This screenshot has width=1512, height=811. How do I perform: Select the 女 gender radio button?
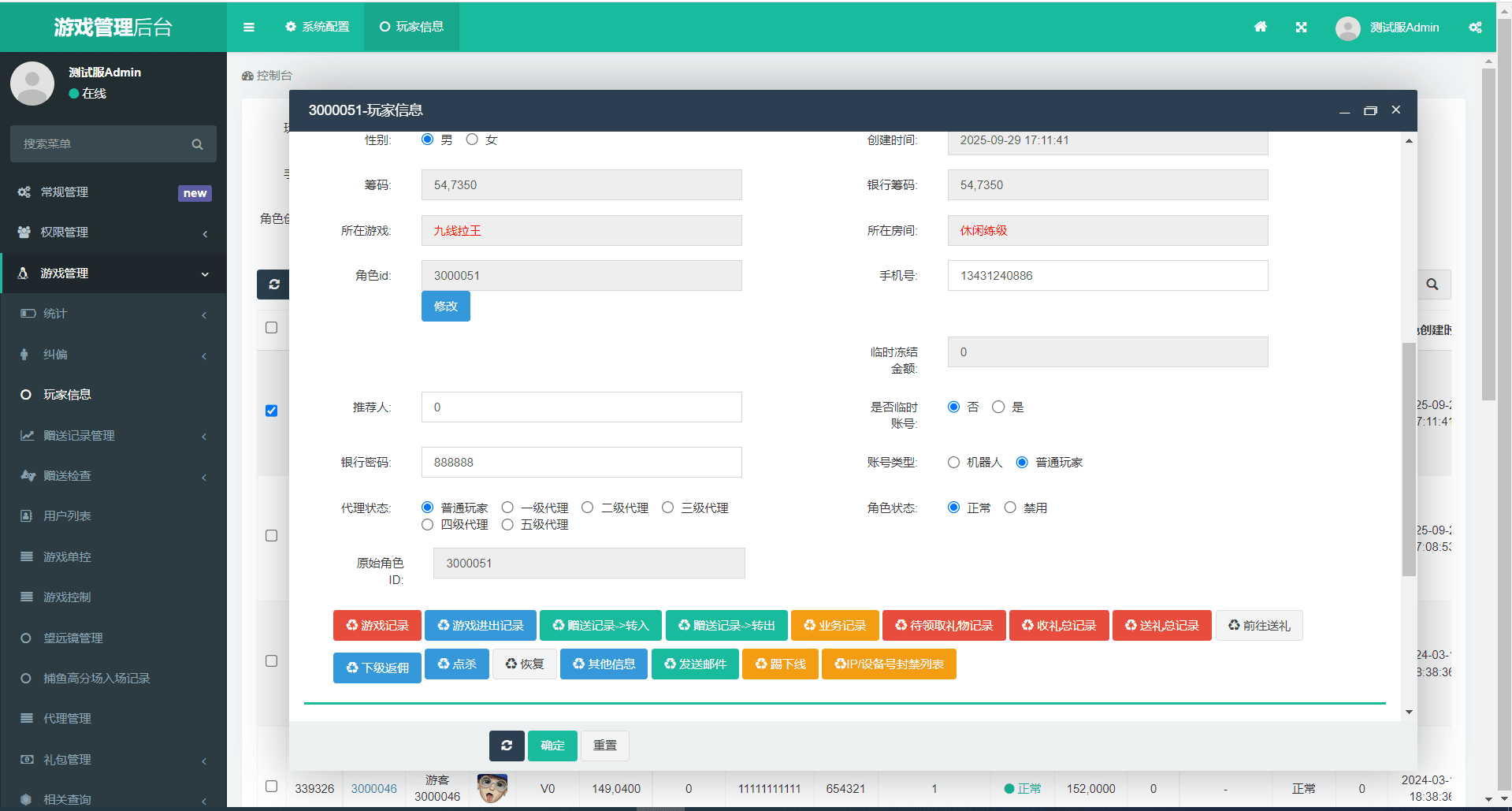472,140
